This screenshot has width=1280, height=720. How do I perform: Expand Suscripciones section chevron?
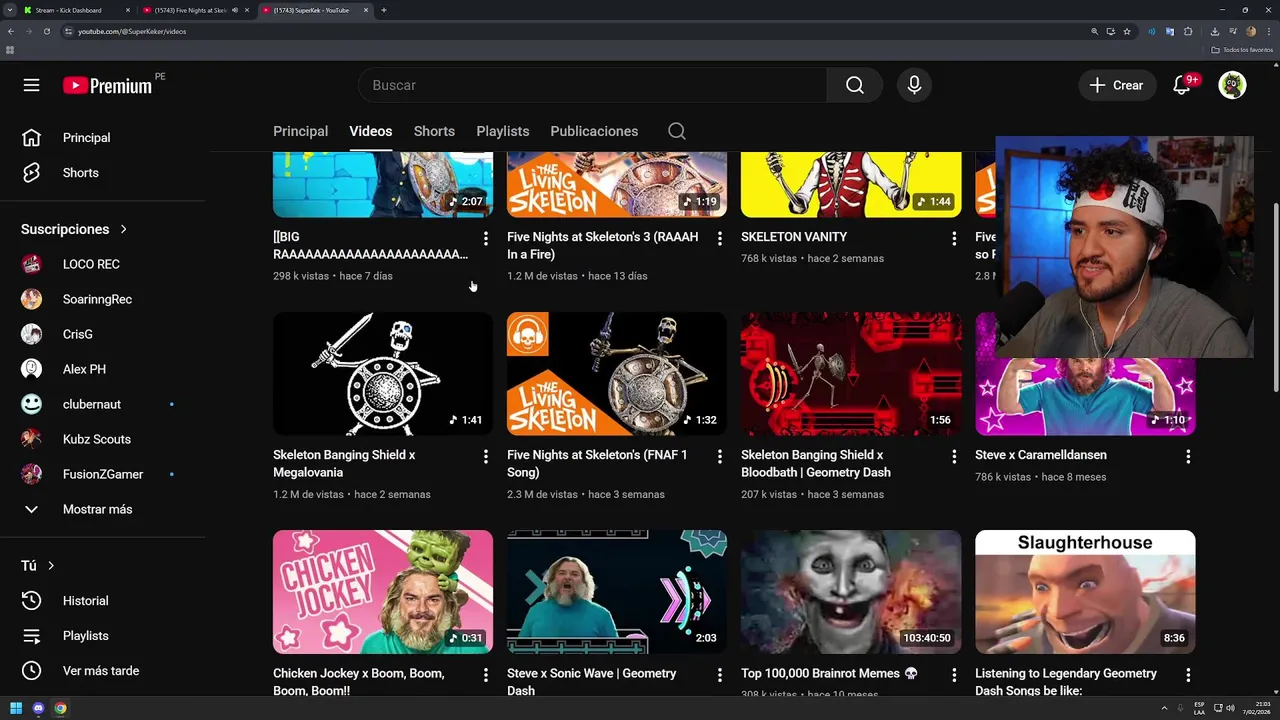(x=124, y=229)
